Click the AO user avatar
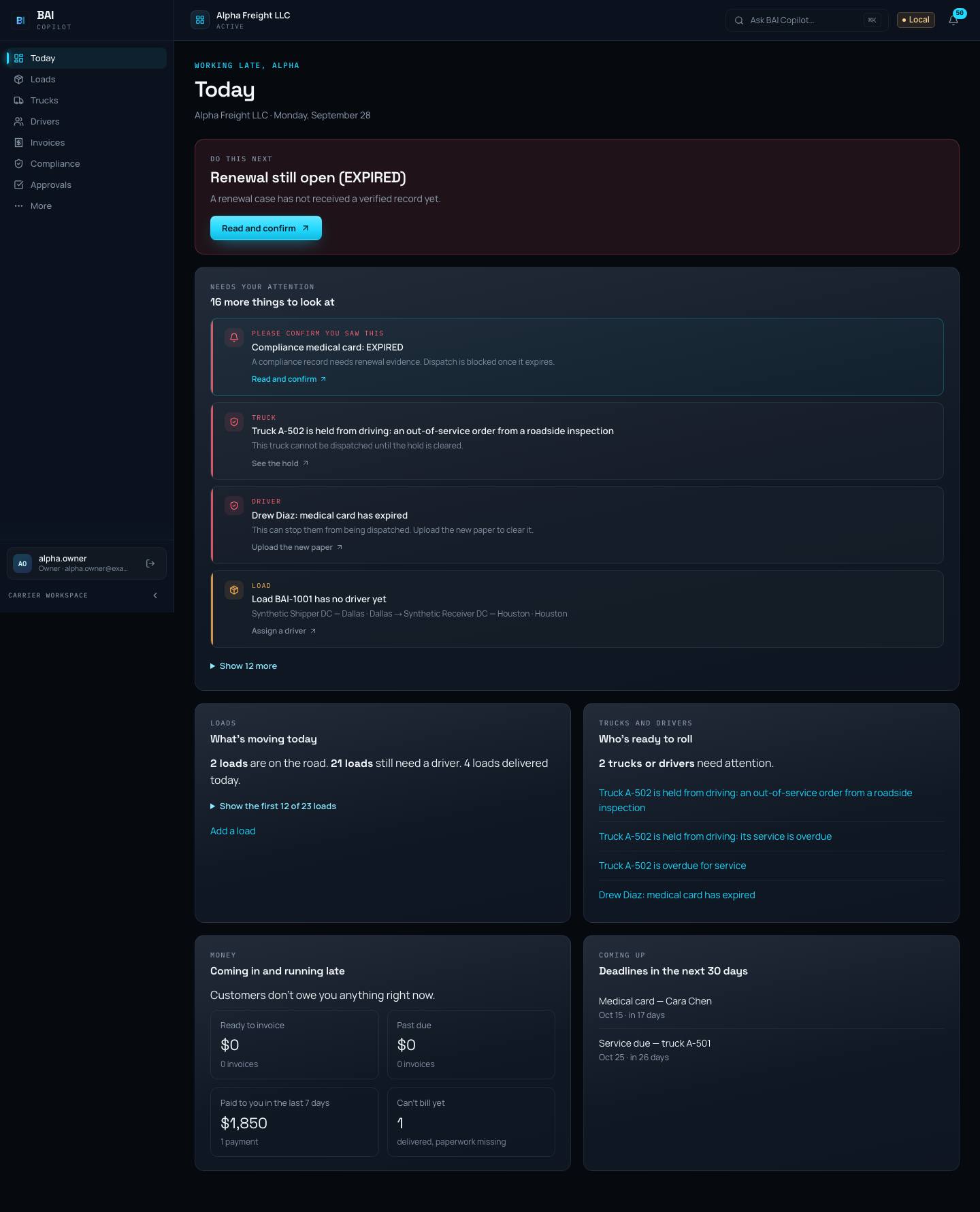 [22, 563]
